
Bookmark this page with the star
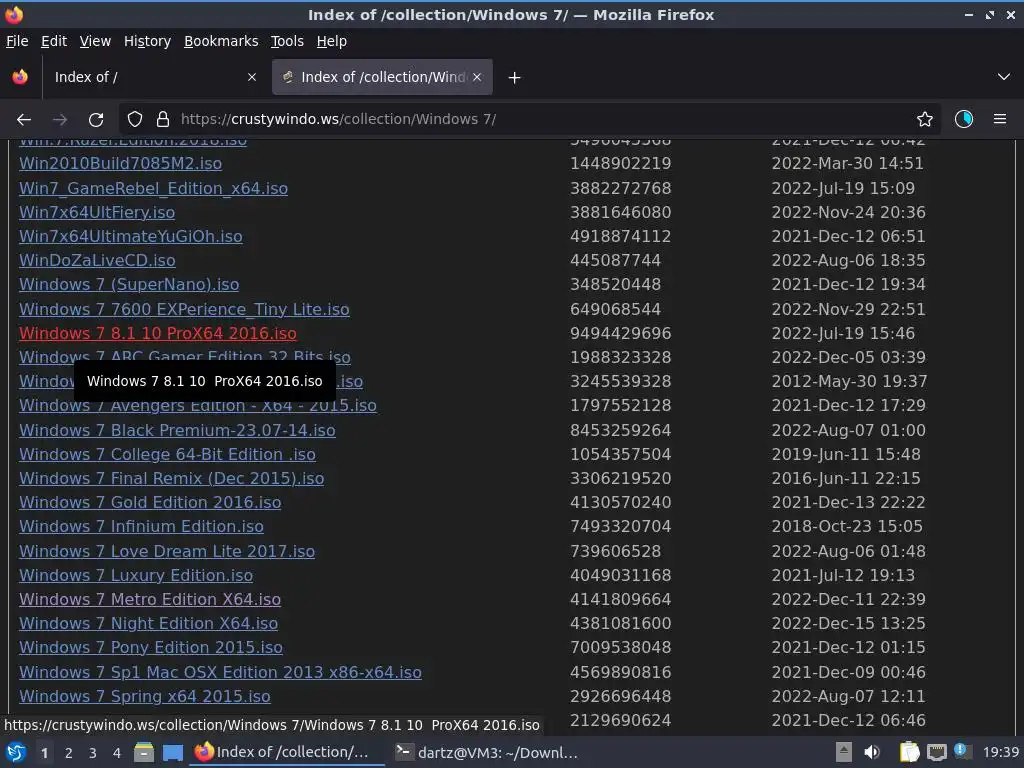point(924,120)
